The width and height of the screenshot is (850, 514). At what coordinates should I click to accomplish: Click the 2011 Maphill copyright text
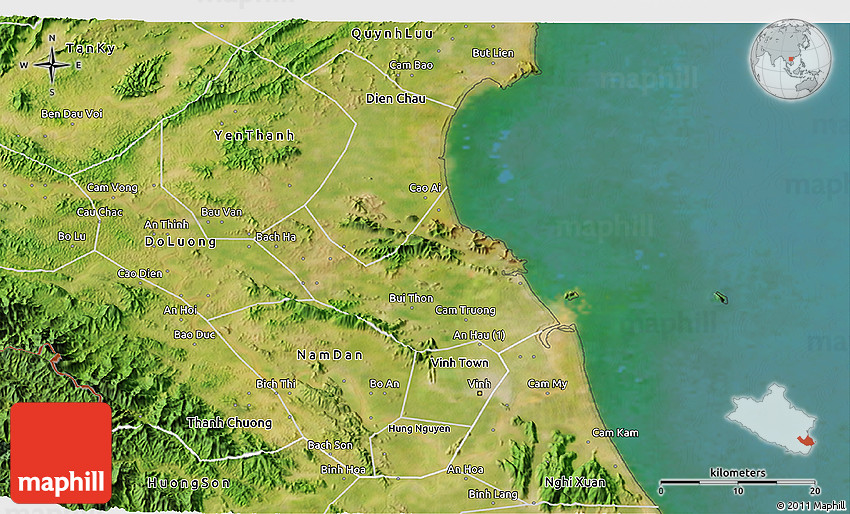coord(811,506)
